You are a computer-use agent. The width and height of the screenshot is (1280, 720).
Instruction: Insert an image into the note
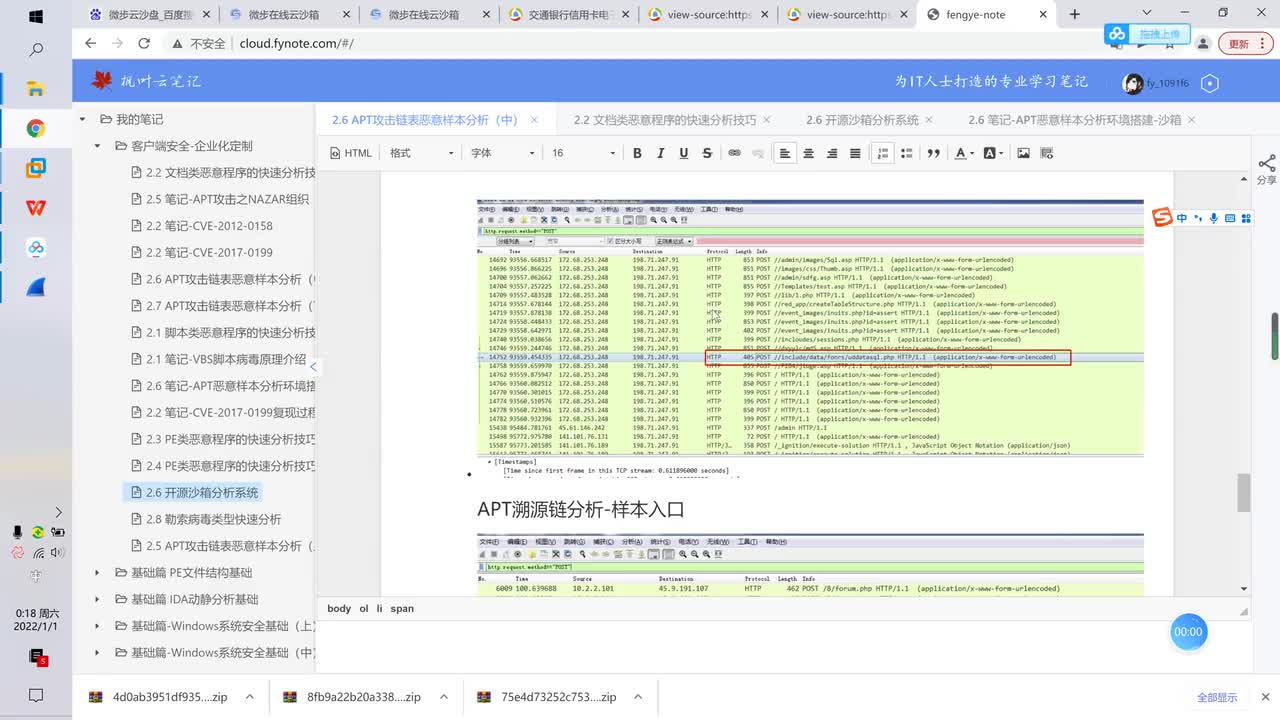pyautogui.click(x=1023, y=153)
